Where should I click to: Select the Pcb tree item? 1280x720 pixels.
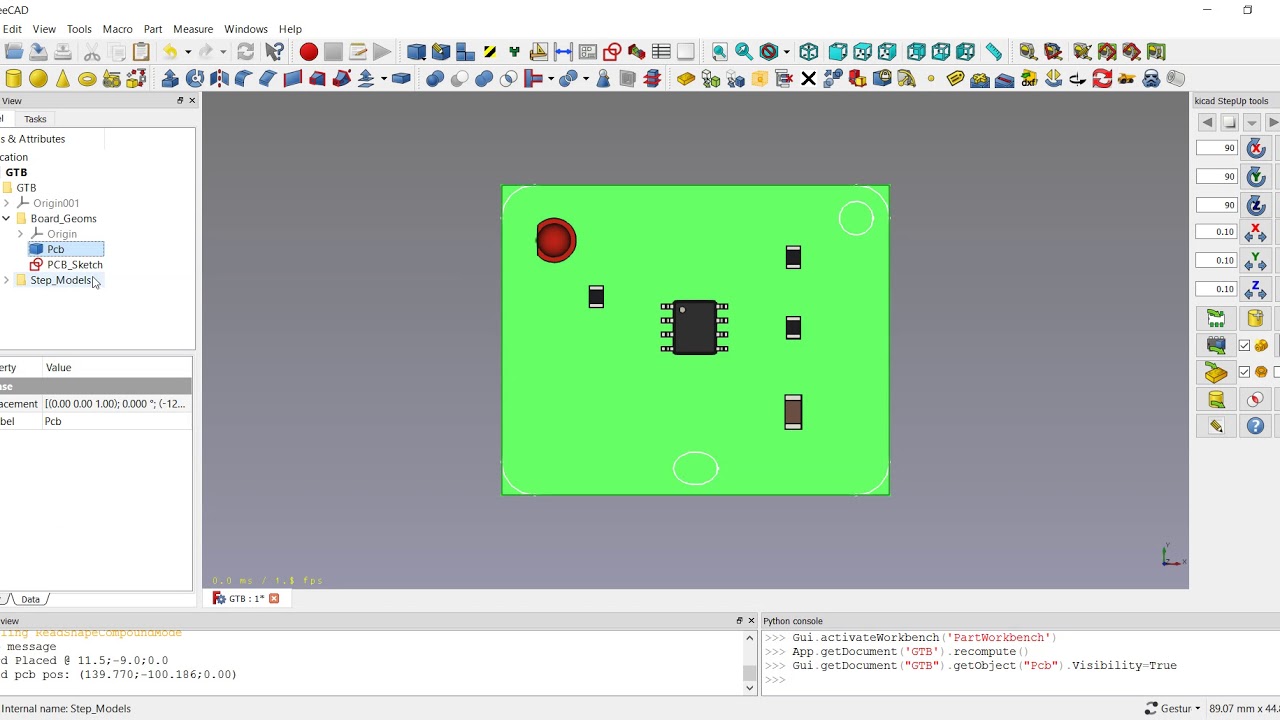[x=56, y=249]
